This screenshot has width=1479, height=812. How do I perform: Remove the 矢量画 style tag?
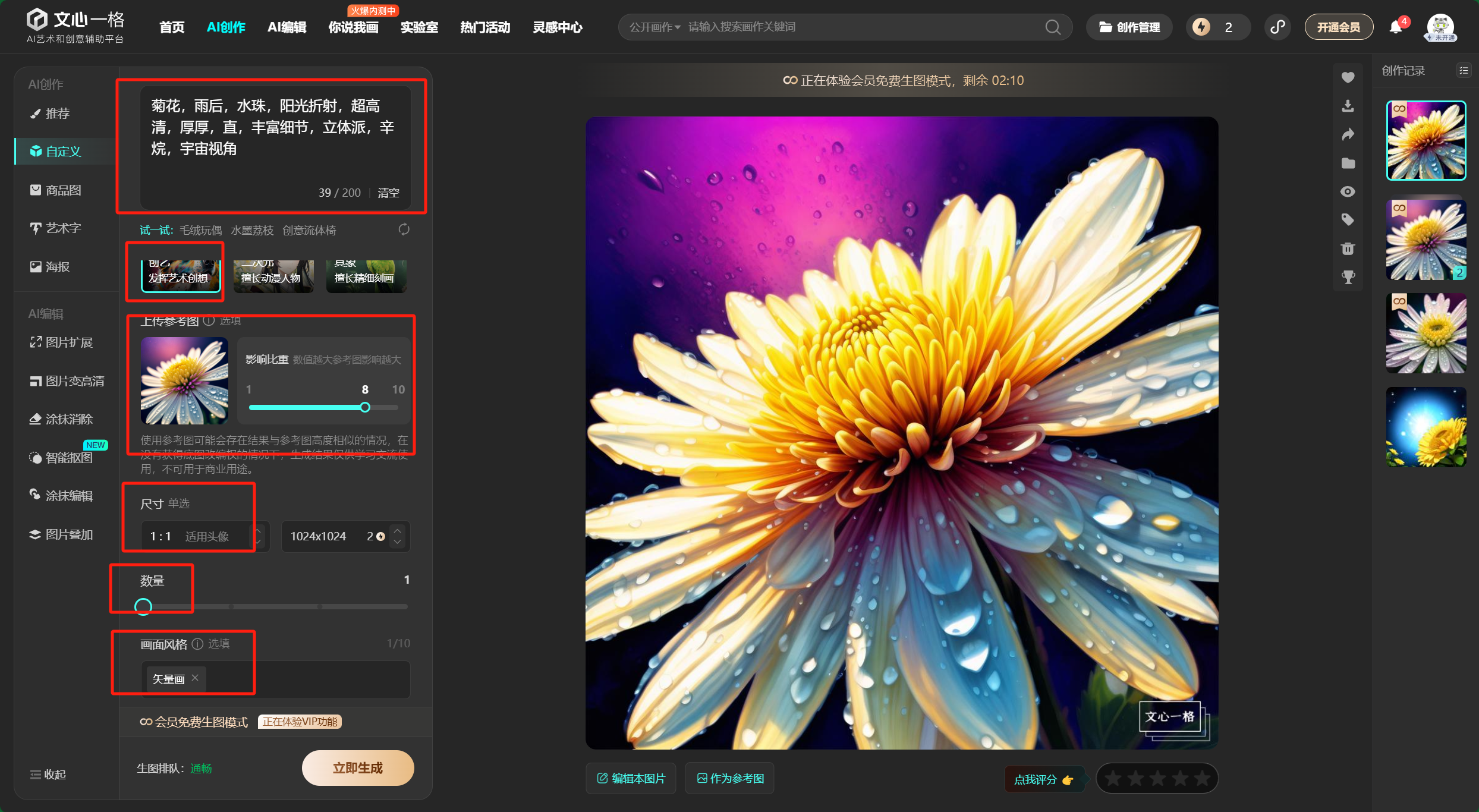click(195, 678)
